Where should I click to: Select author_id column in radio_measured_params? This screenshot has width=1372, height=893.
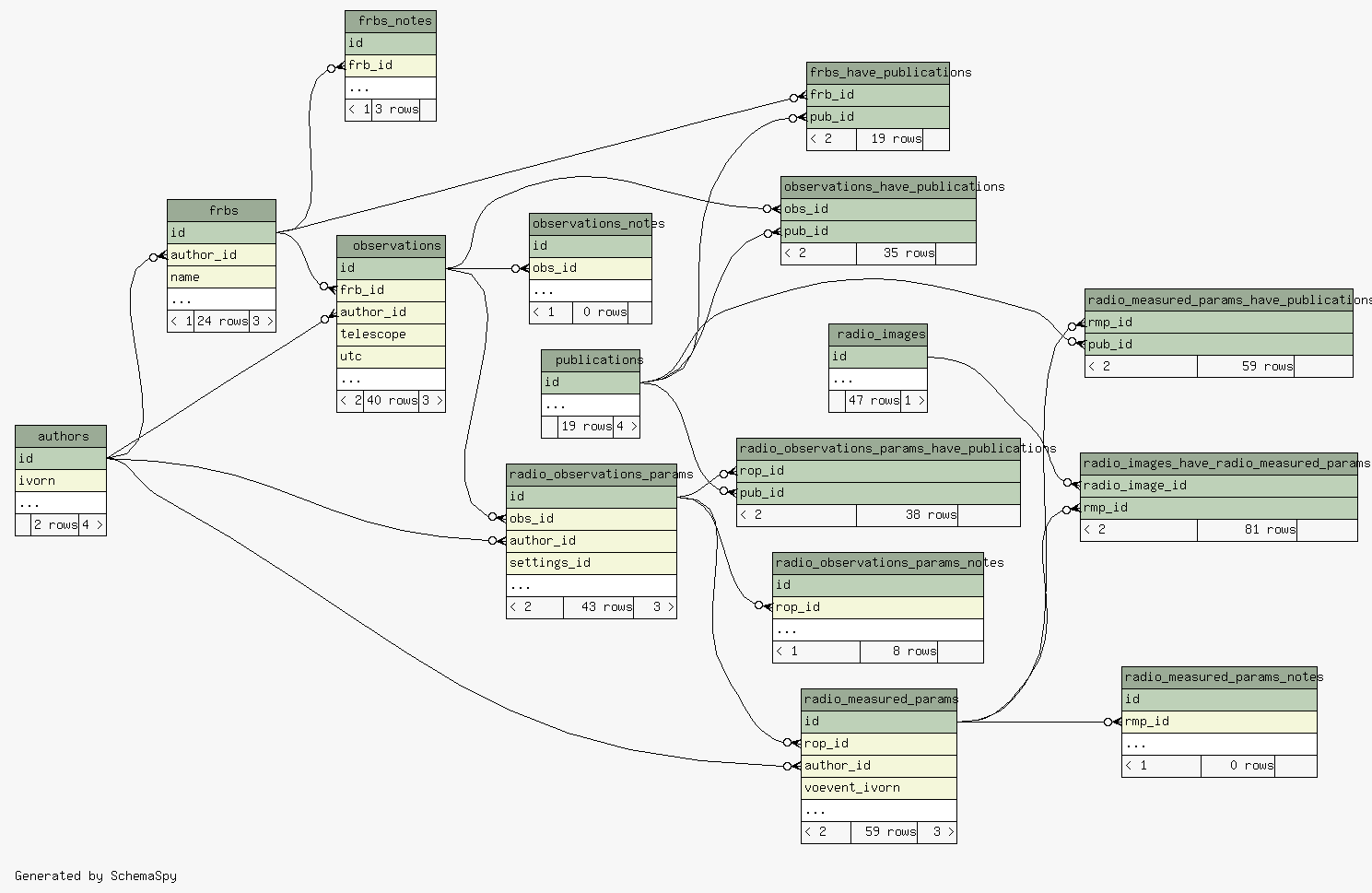click(x=879, y=766)
